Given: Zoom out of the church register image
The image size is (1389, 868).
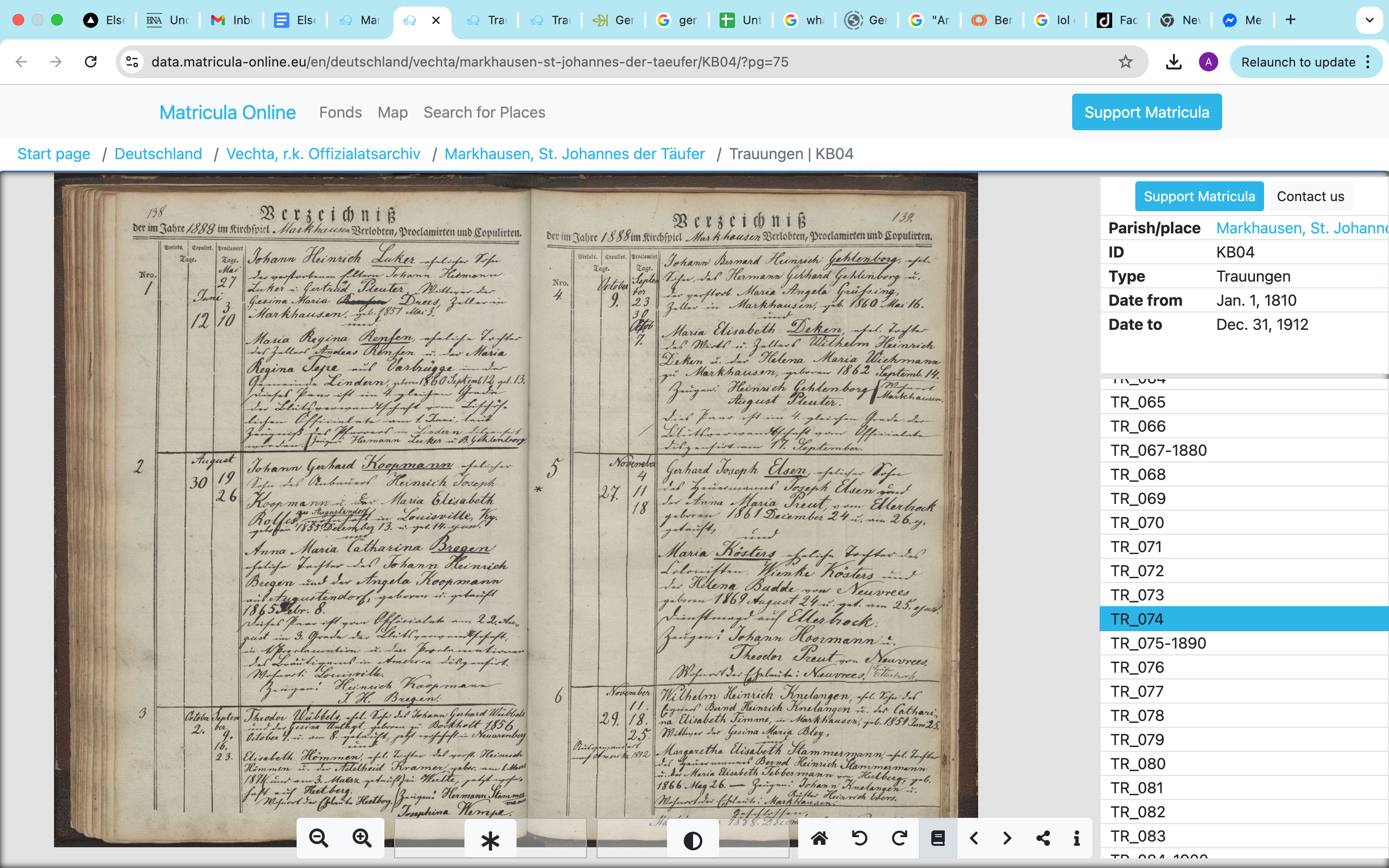Looking at the screenshot, I should pos(318,838).
